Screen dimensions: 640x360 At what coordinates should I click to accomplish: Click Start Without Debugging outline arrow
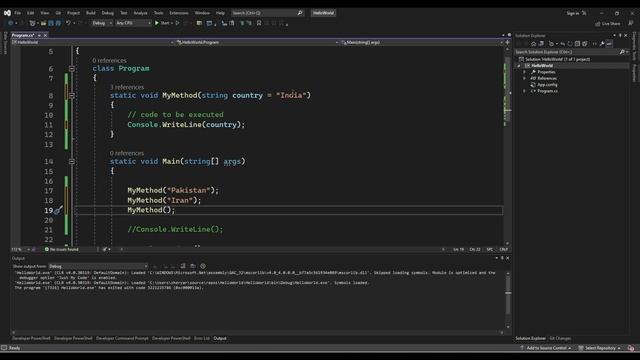tap(177, 23)
